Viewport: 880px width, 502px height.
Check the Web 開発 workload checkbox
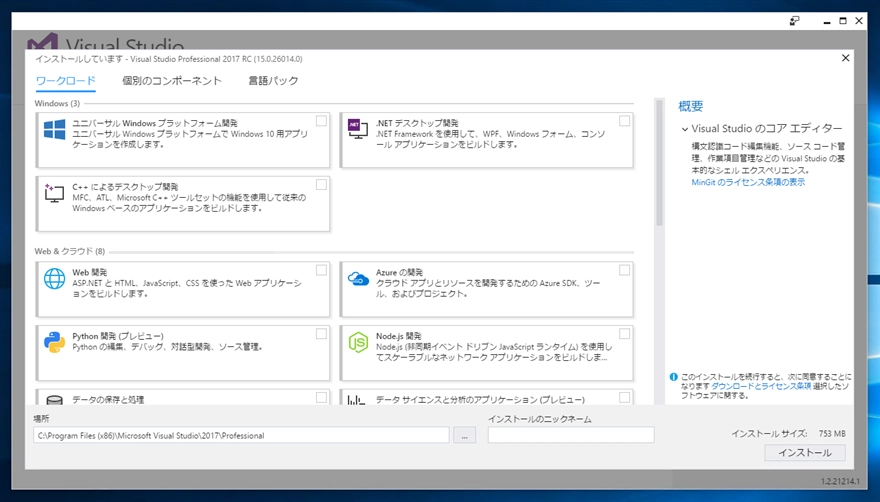[321, 270]
